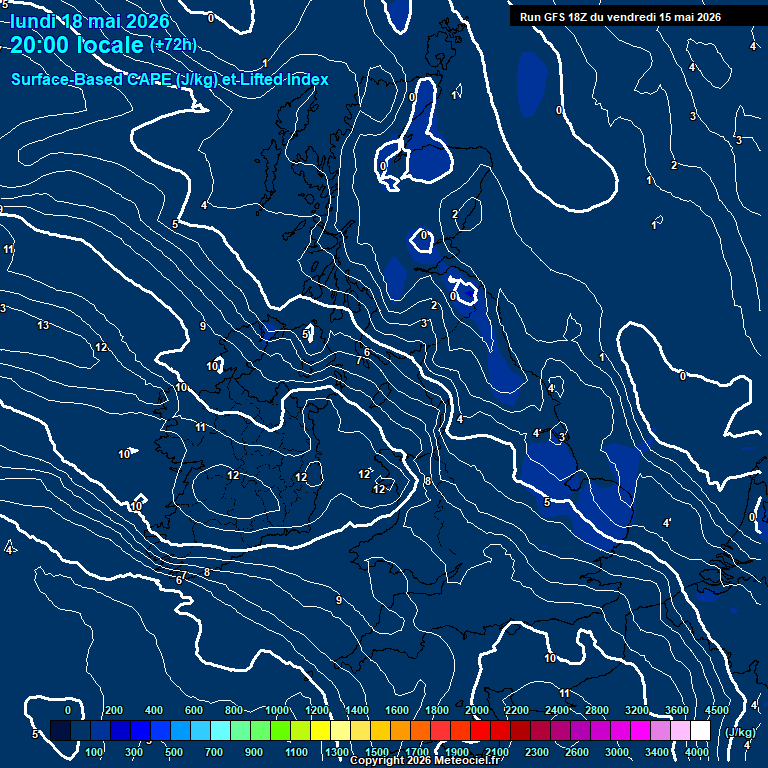Viewport: 768px width, 768px height.
Task: Click the "4500" legend value
Action: [x=717, y=710]
